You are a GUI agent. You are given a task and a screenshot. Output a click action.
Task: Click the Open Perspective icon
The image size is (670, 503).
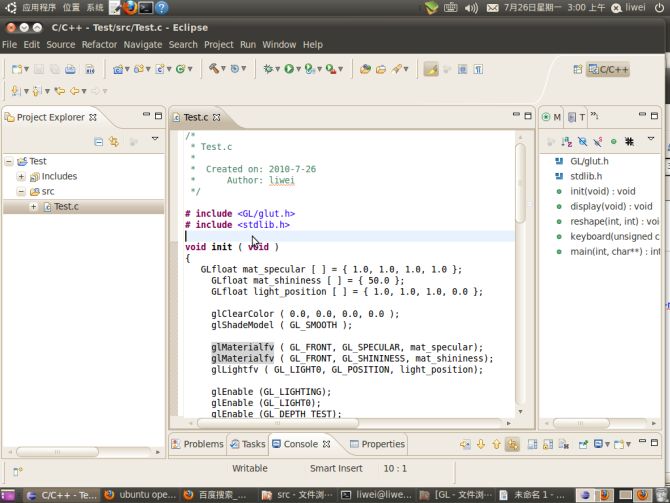tap(578, 69)
